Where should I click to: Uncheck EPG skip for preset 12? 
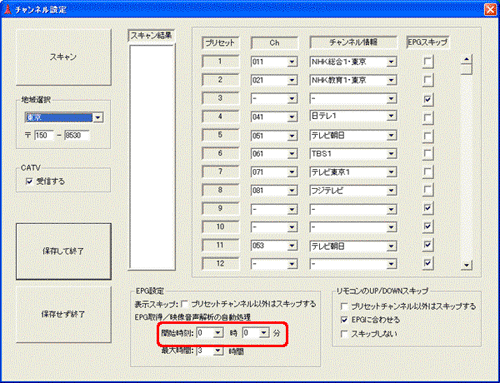click(428, 263)
